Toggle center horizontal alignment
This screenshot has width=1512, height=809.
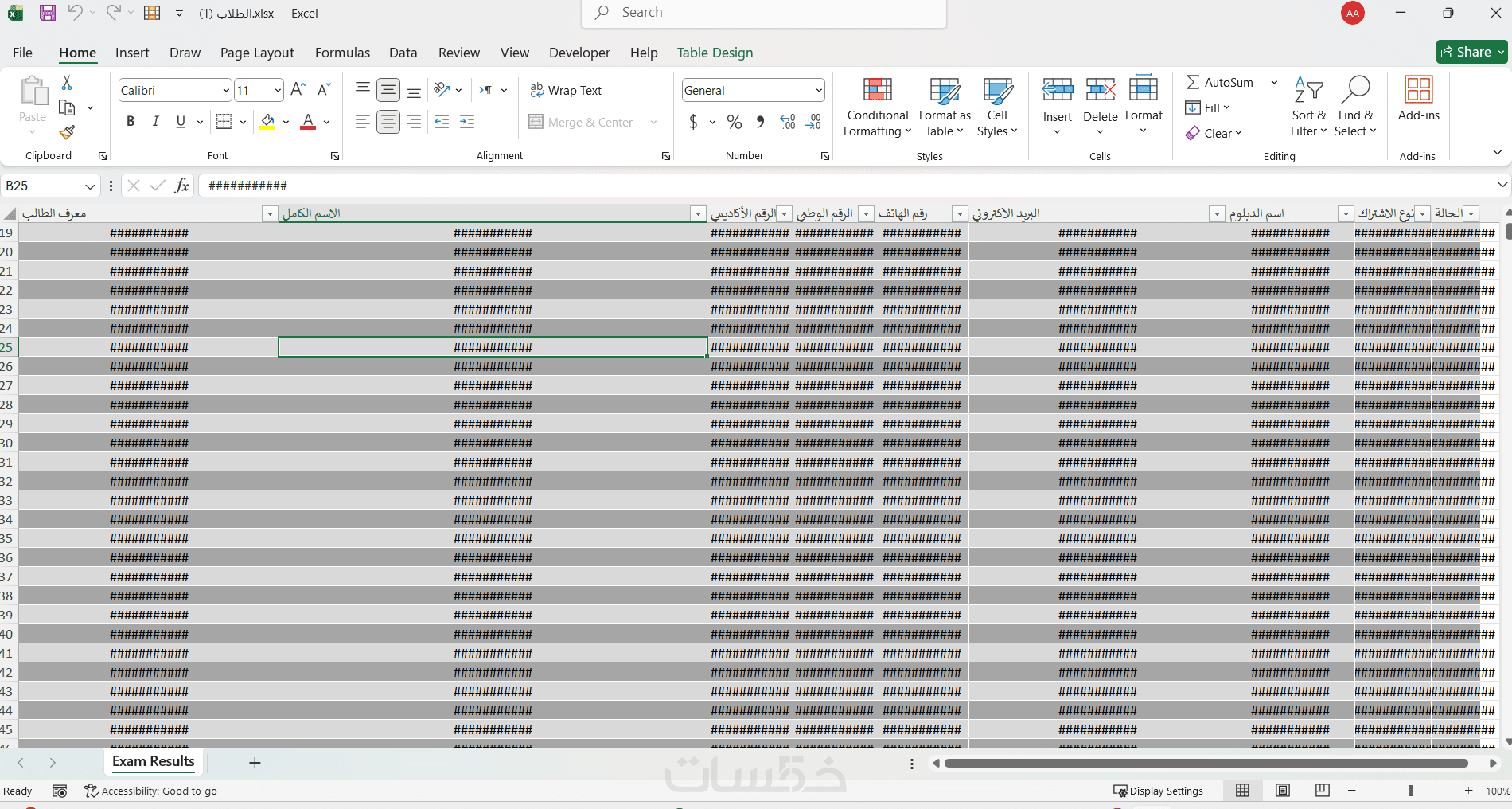(388, 122)
